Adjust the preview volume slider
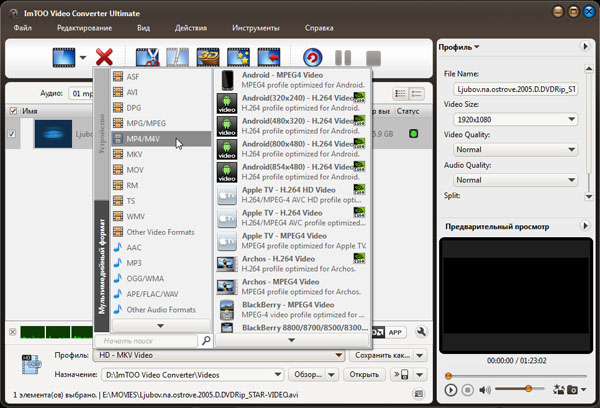The image size is (600, 408). click(528, 389)
